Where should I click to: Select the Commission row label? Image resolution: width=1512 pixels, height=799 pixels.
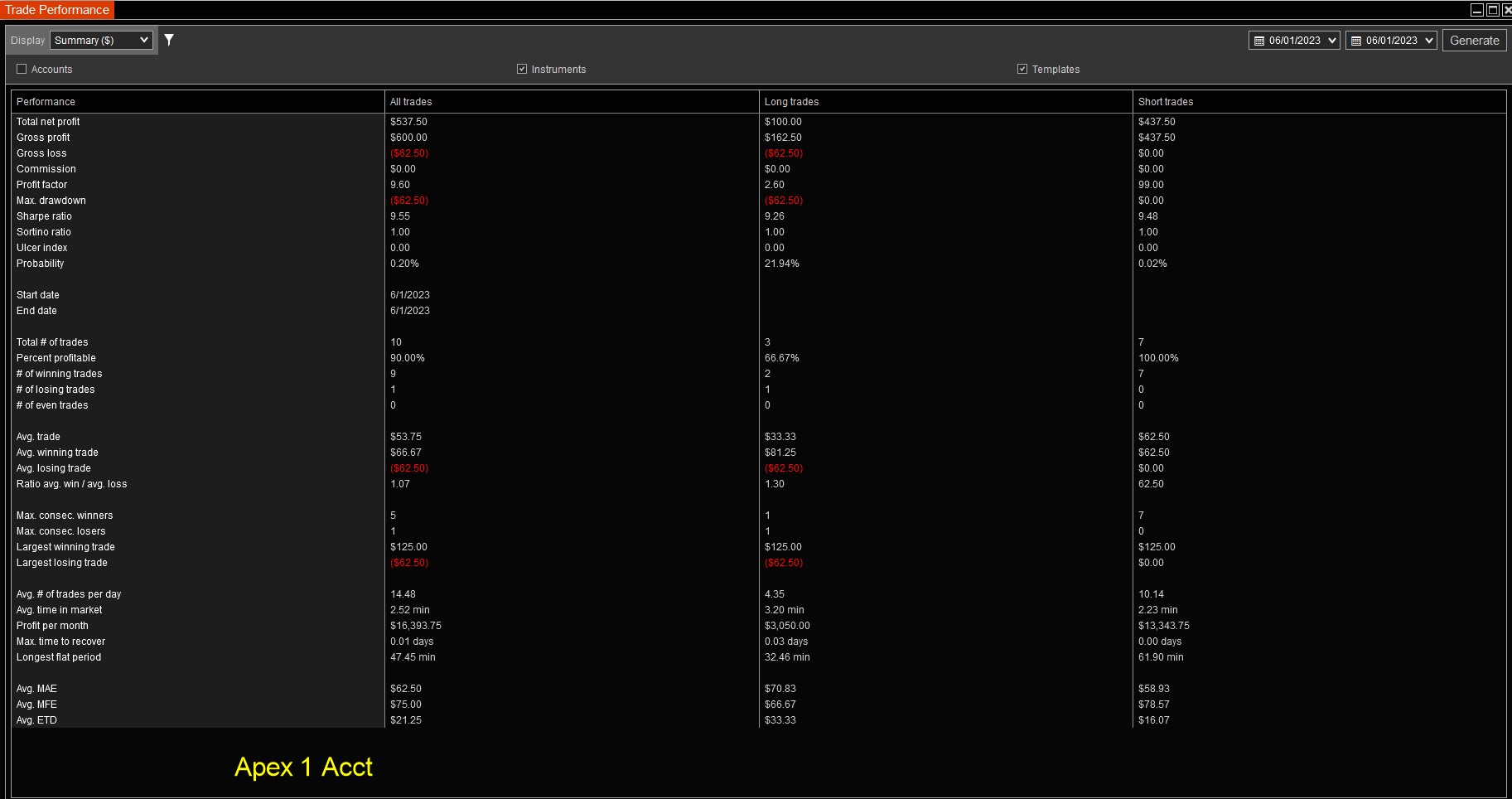click(x=46, y=169)
